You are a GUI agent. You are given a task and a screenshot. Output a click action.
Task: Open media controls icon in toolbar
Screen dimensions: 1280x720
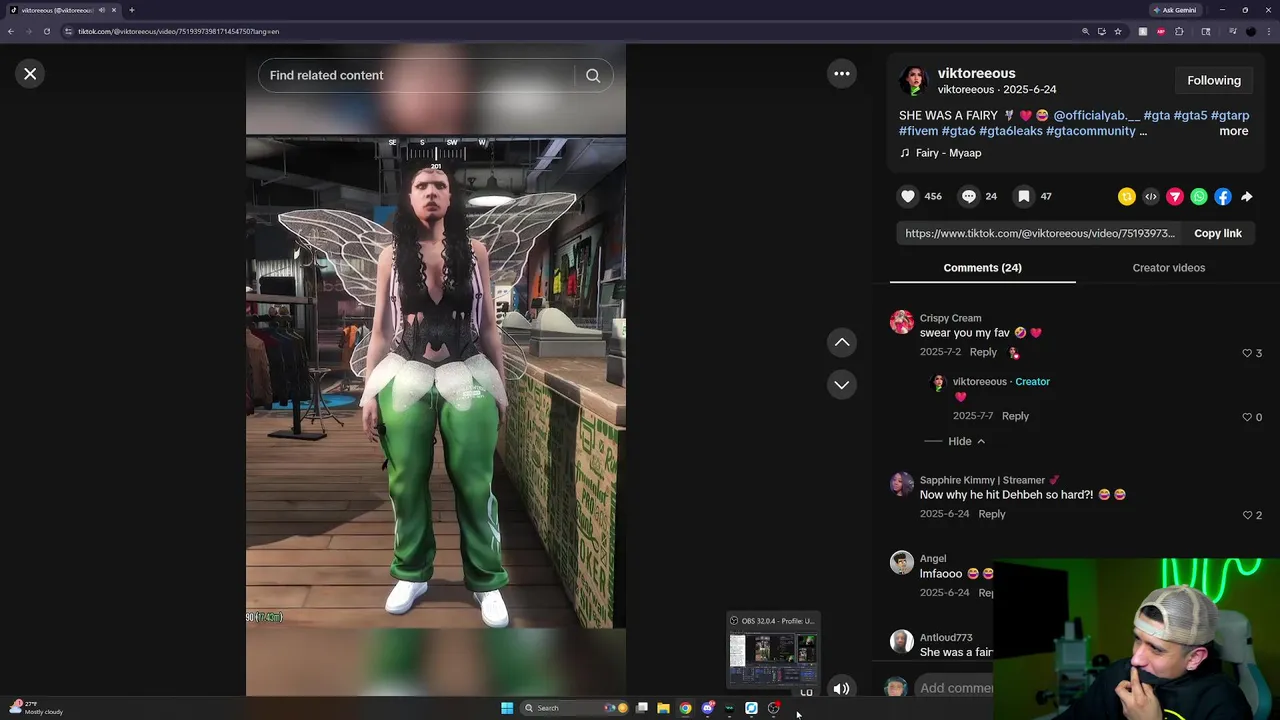point(1233,31)
